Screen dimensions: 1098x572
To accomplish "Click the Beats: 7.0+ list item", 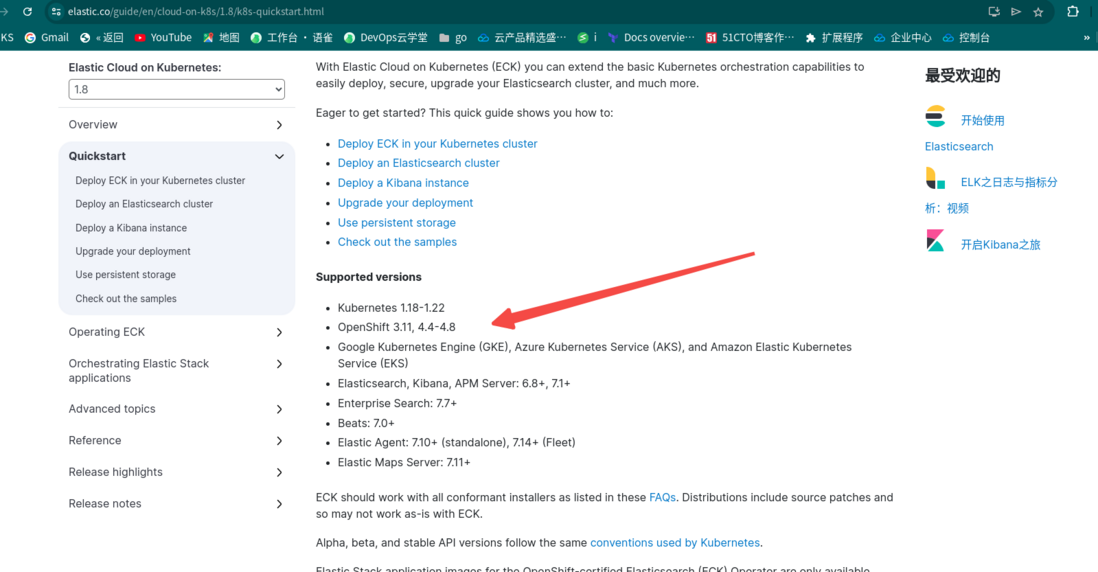I will click(366, 424).
